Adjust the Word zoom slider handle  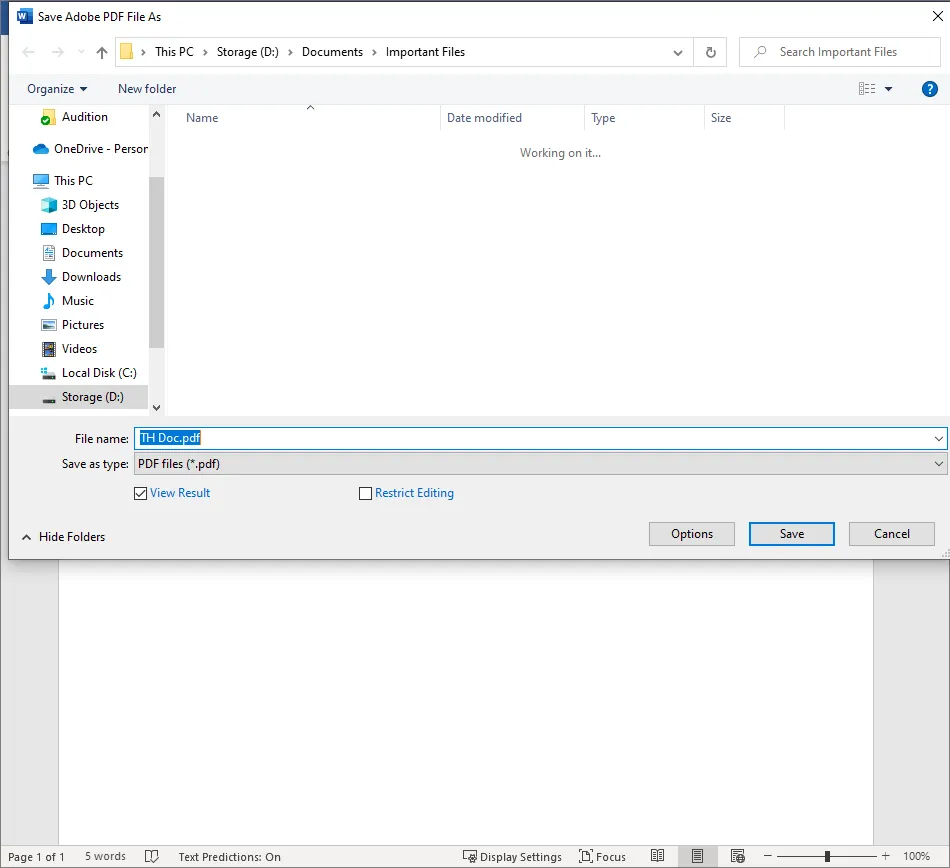pyautogui.click(x=827, y=856)
